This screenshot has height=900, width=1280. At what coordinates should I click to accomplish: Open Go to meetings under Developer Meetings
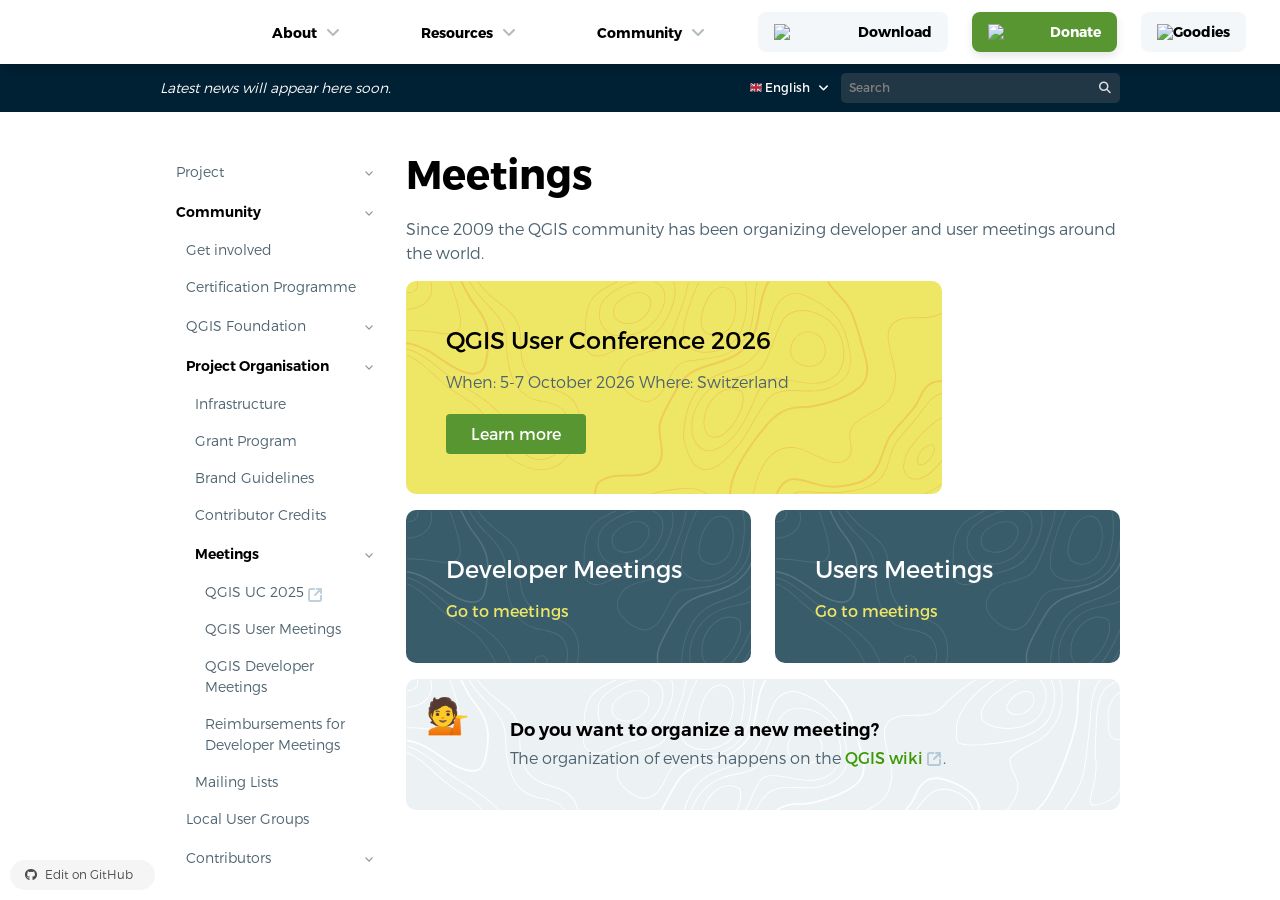point(507,611)
